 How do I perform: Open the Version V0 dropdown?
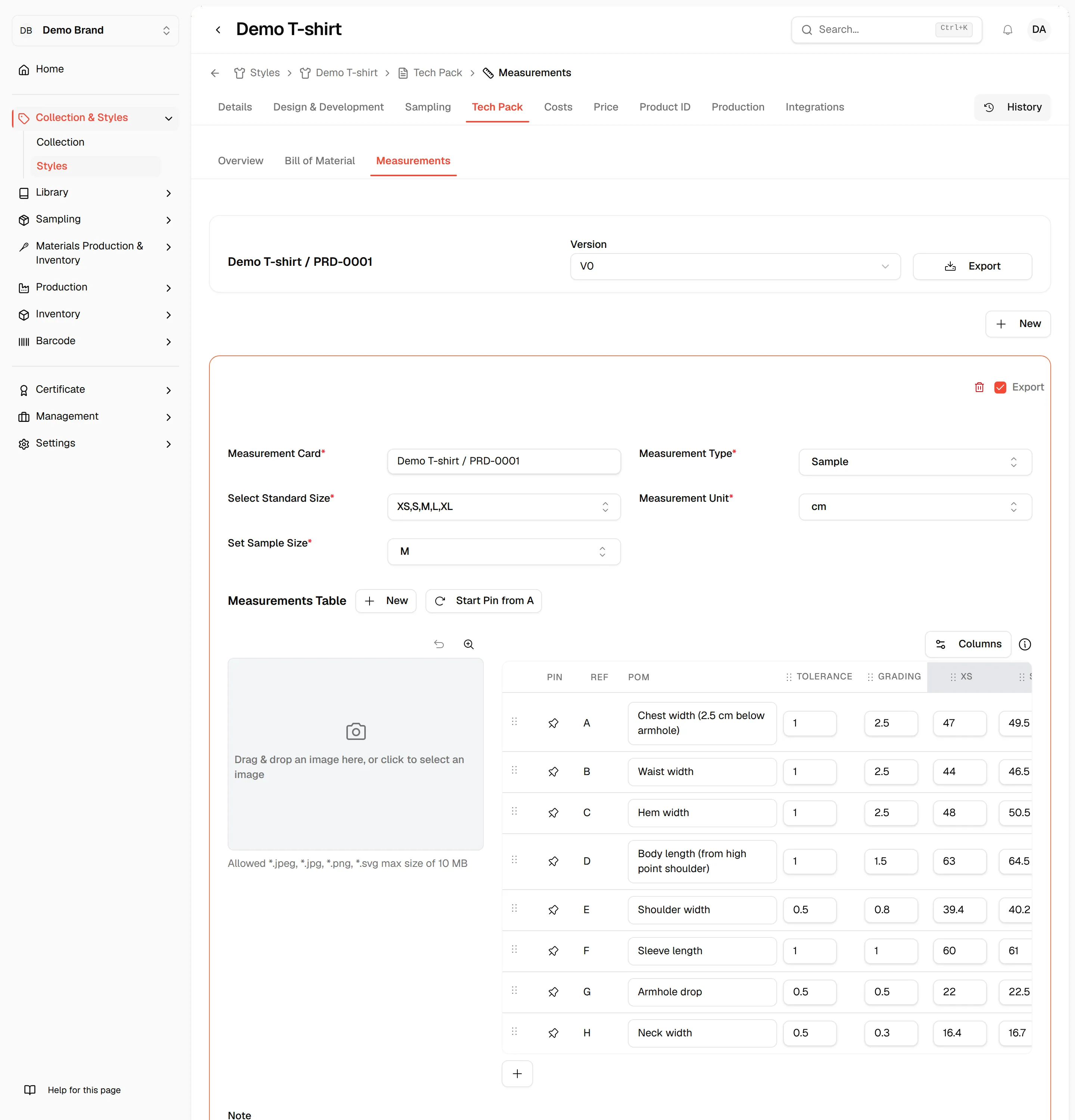tap(735, 266)
